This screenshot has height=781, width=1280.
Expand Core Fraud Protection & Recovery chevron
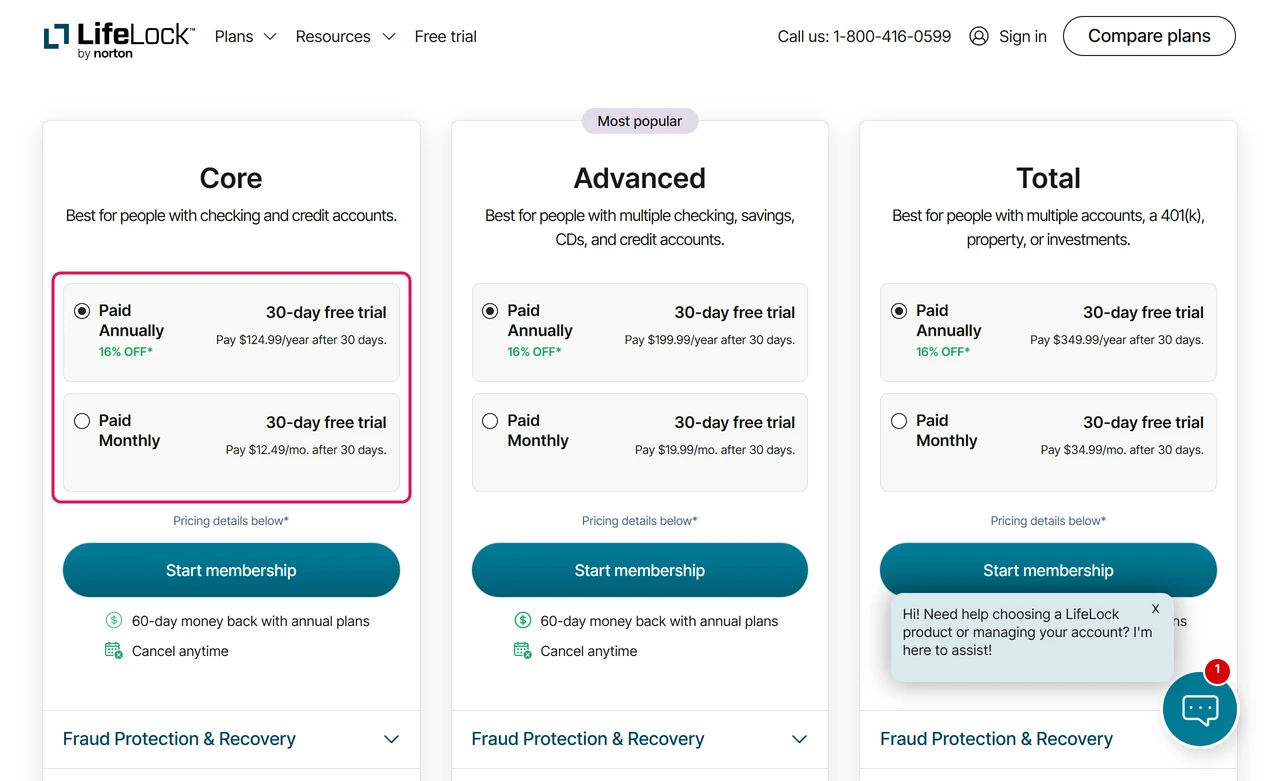tap(391, 739)
